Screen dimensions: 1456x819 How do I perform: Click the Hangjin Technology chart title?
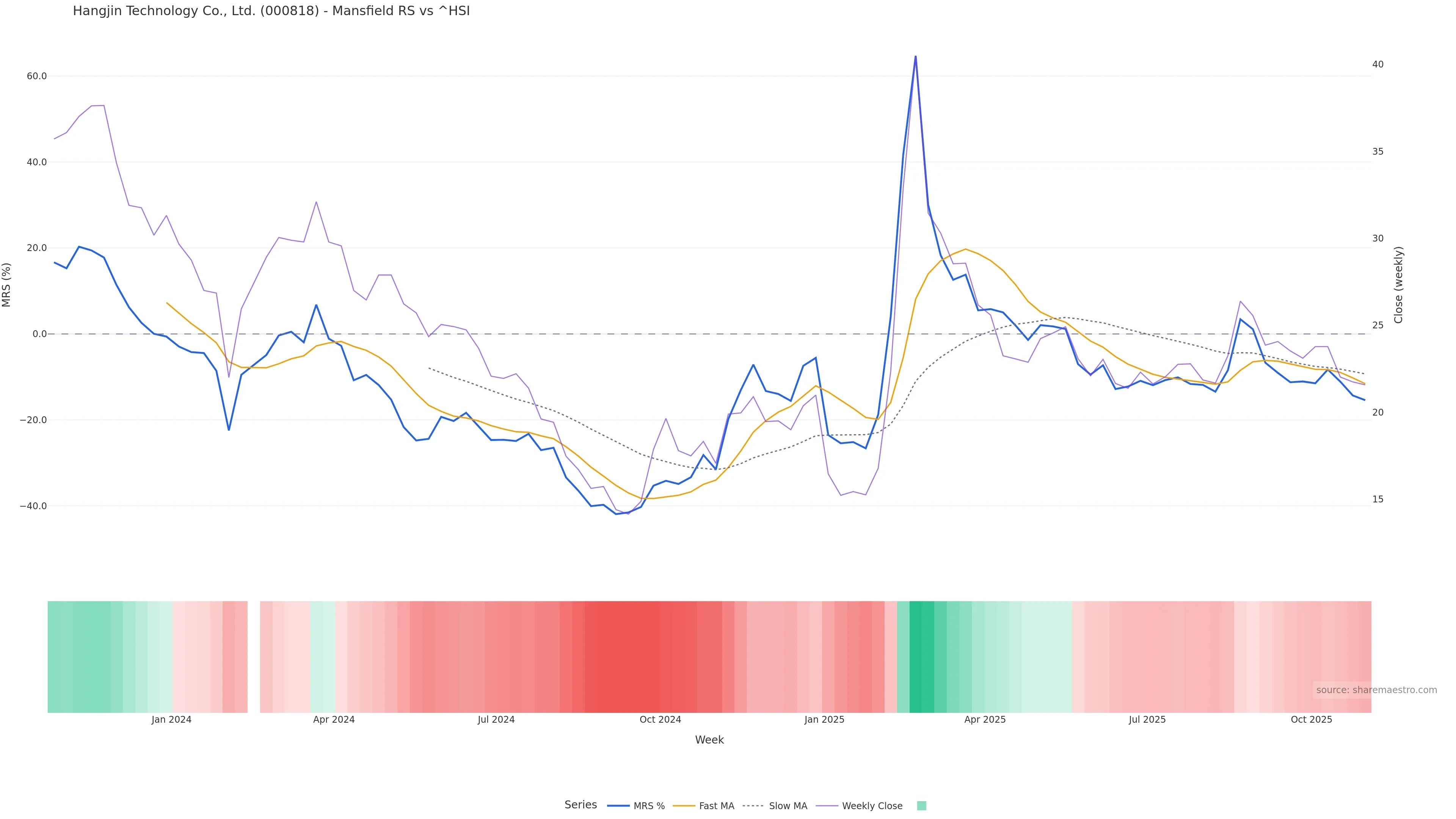pos(271,11)
